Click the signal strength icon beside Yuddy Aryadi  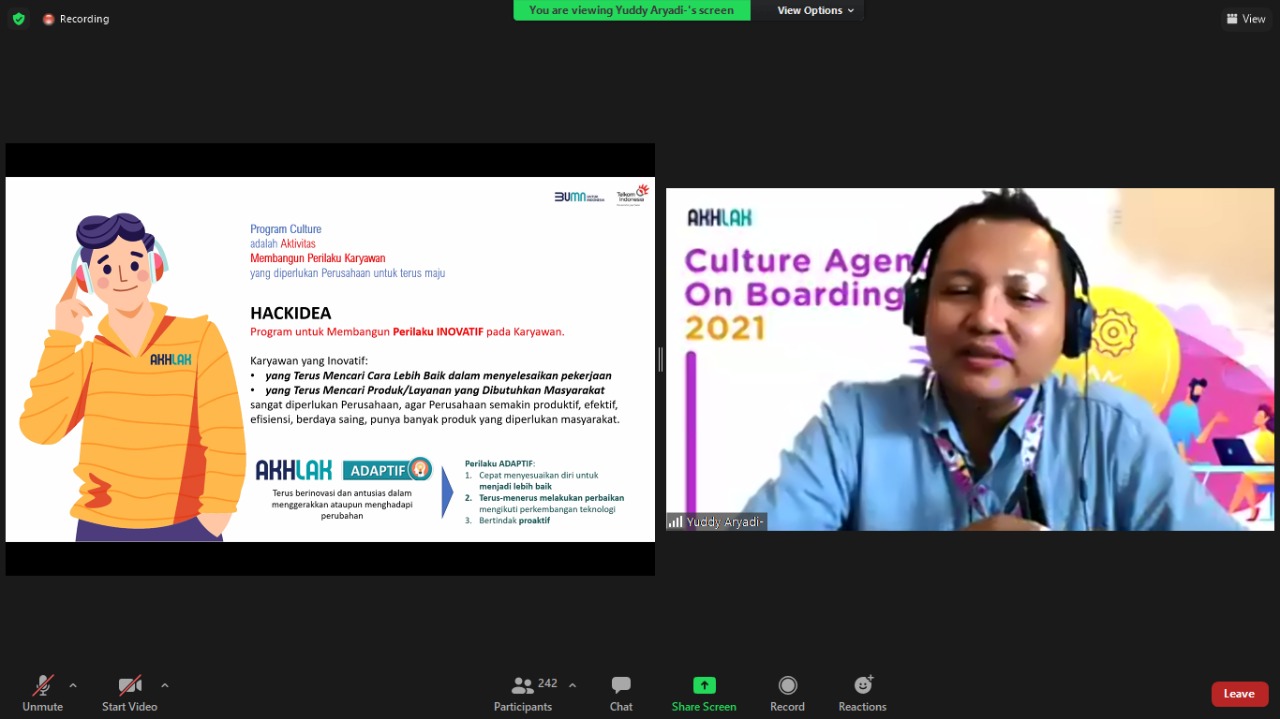pyautogui.click(x=675, y=522)
